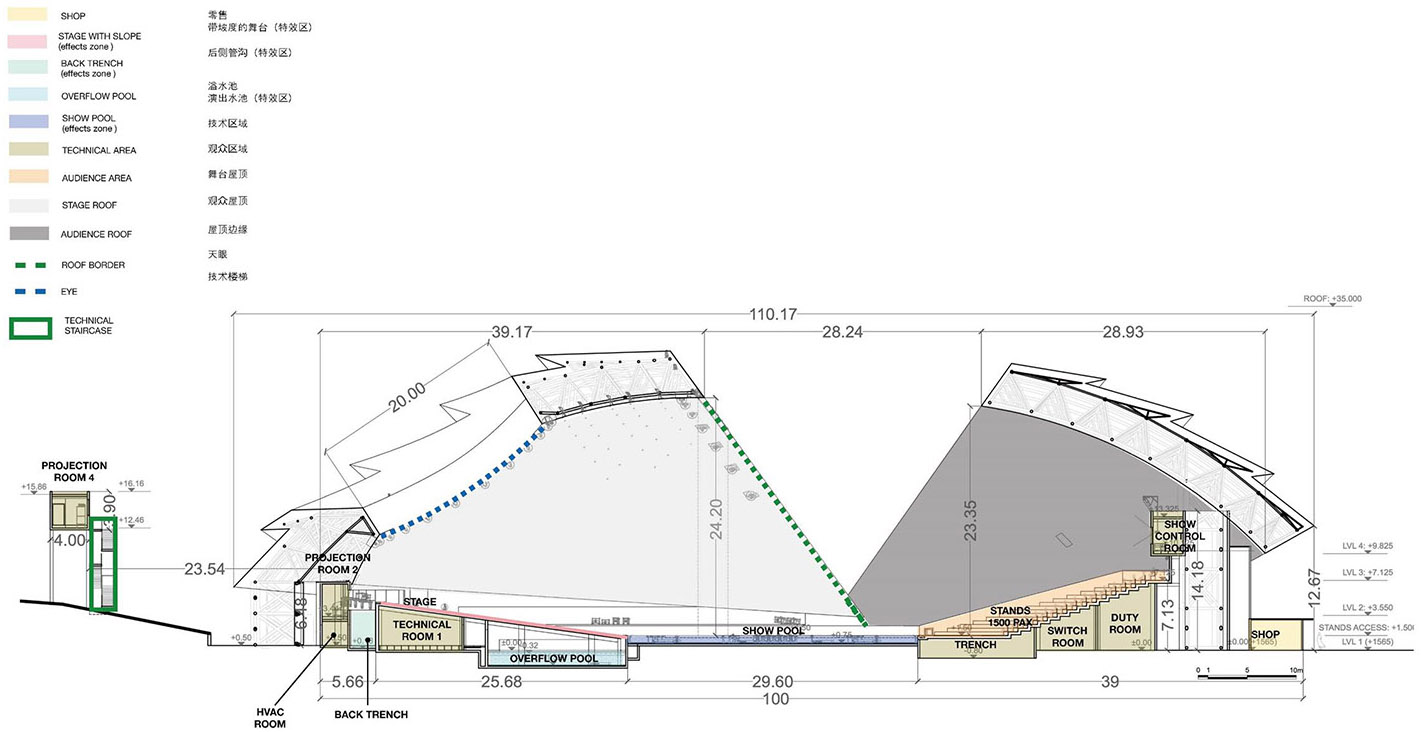Click the diagonal dimension '20.00'
The height and width of the screenshot is (732, 1421).
click(408, 399)
